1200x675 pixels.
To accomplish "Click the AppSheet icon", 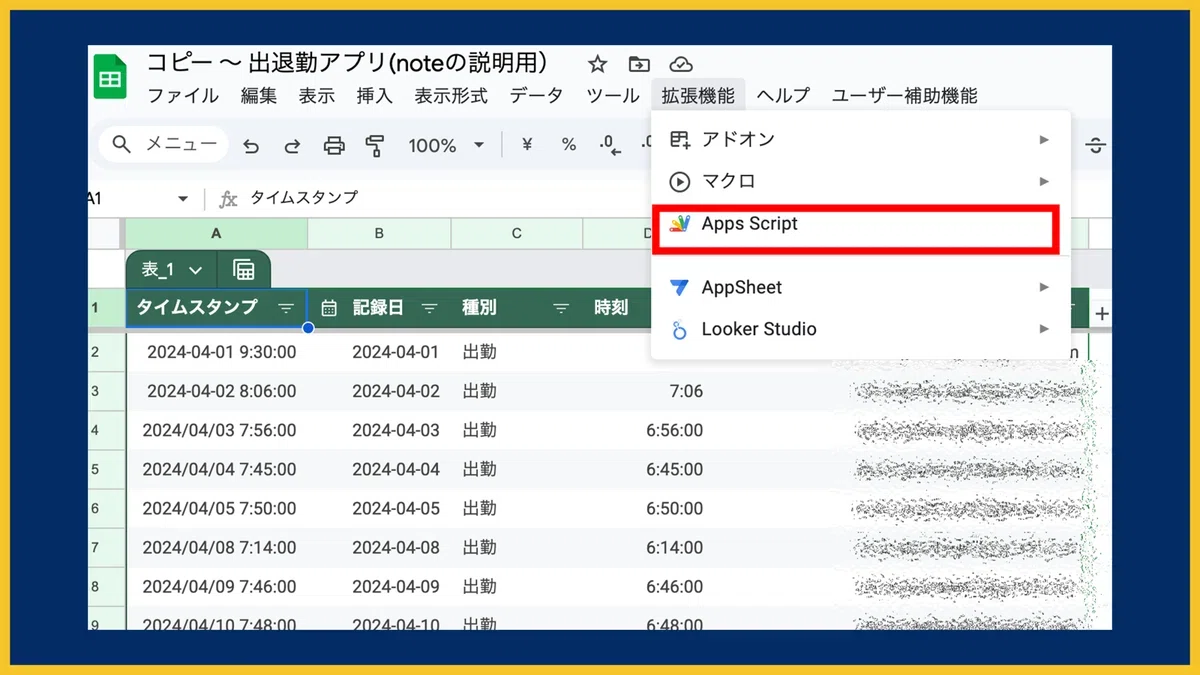I will 680,287.
